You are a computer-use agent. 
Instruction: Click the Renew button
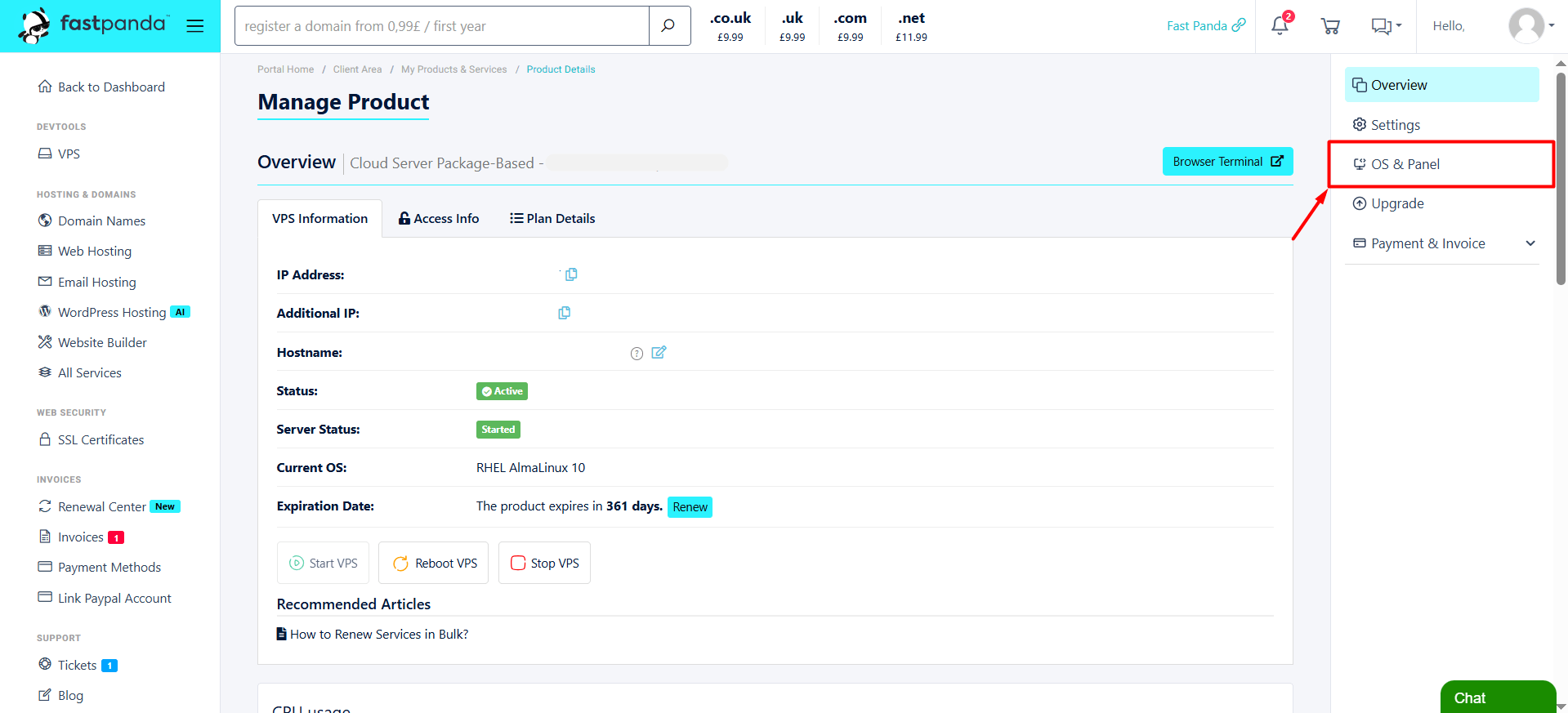pyautogui.click(x=690, y=507)
